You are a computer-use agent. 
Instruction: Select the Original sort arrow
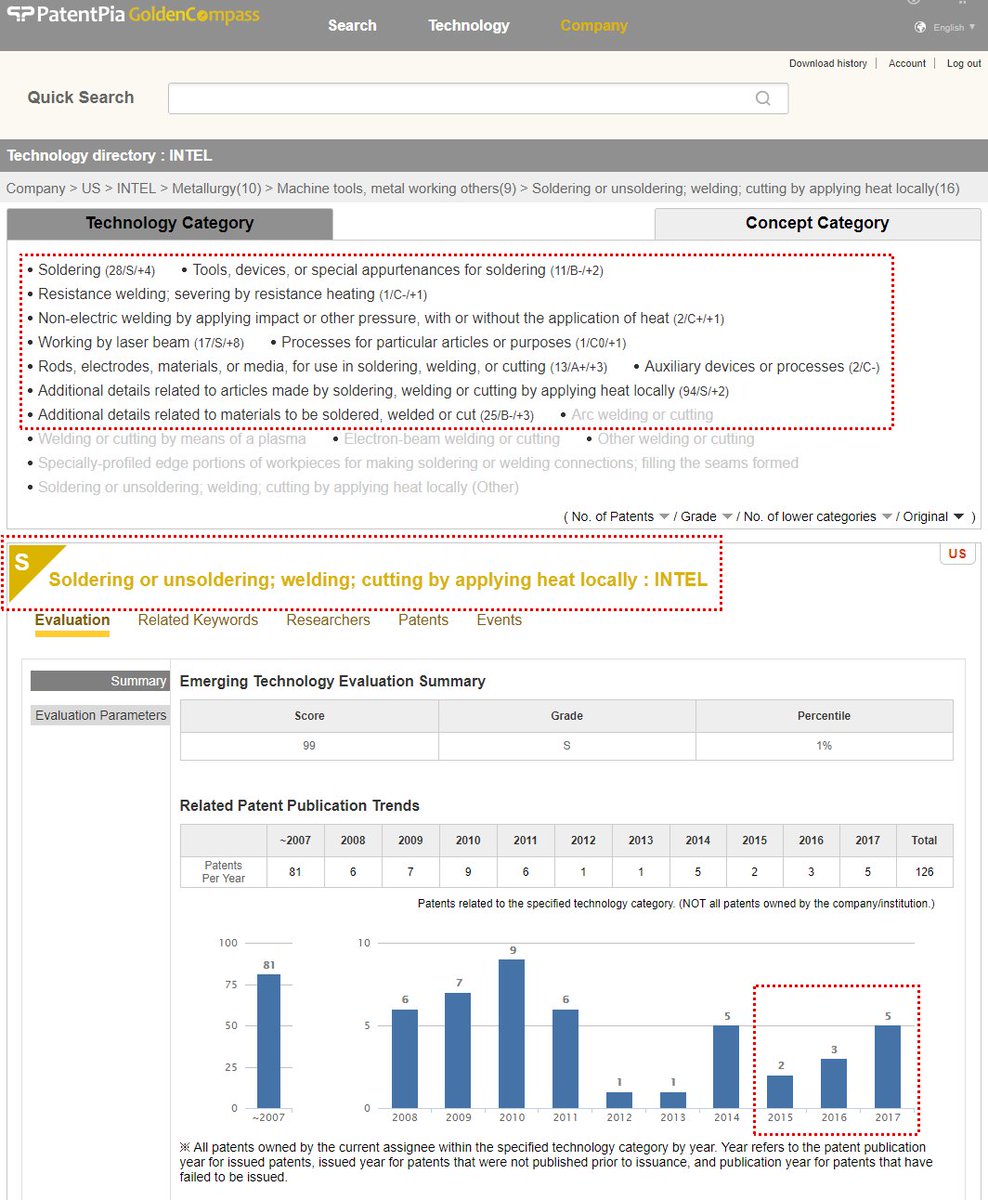pyautogui.click(x=959, y=517)
